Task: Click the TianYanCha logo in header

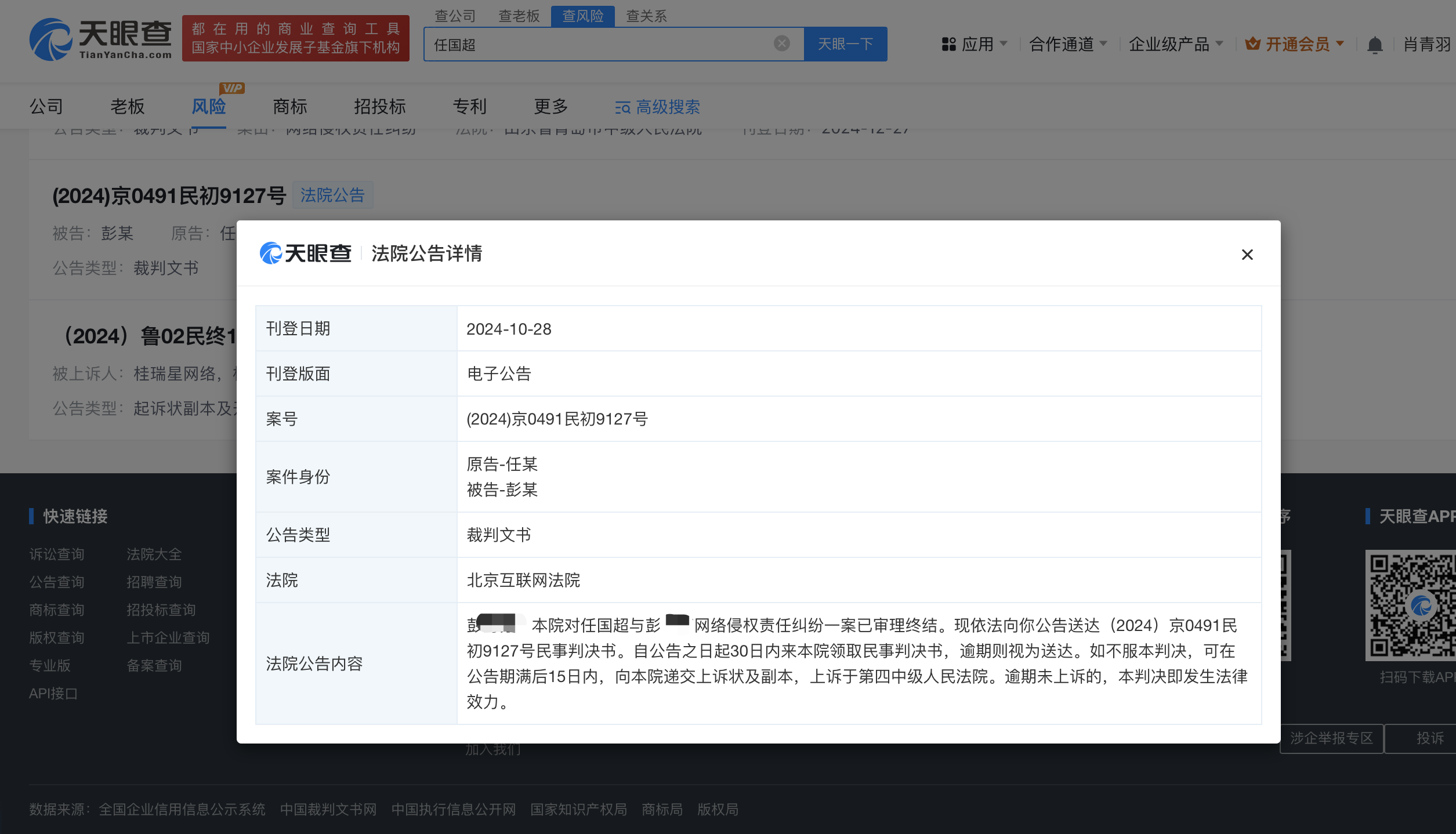Action: pyautogui.click(x=100, y=39)
